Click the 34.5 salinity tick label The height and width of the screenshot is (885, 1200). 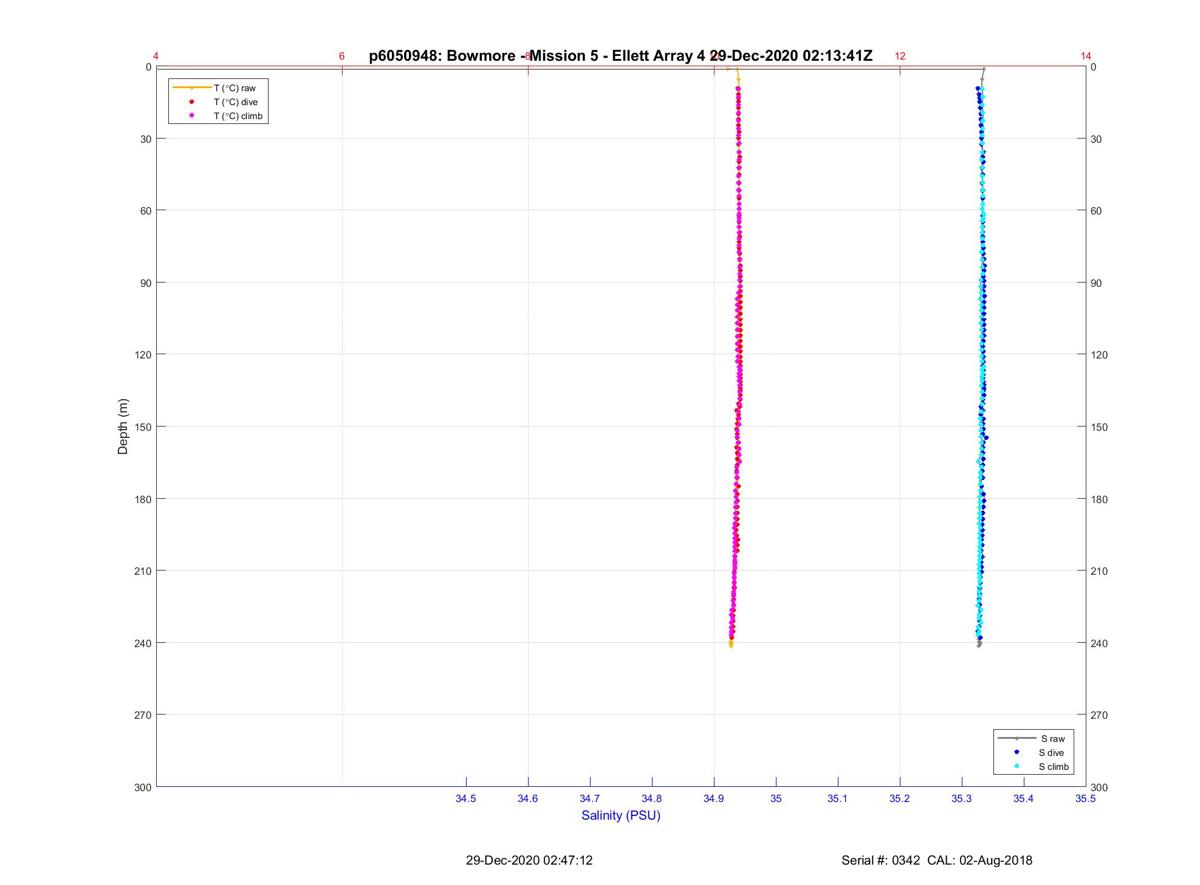[466, 799]
